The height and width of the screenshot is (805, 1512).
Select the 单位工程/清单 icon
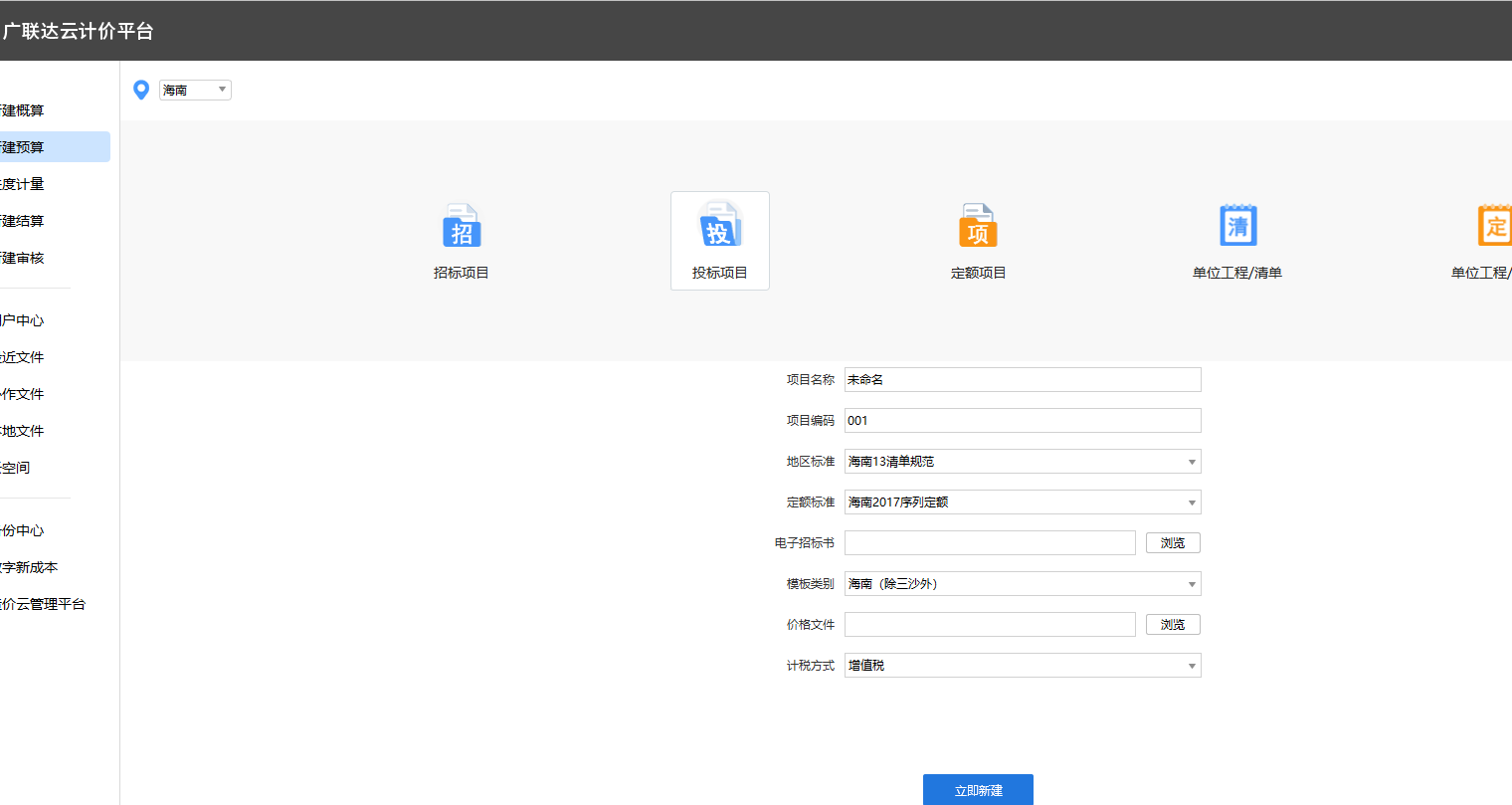pyautogui.click(x=1237, y=226)
